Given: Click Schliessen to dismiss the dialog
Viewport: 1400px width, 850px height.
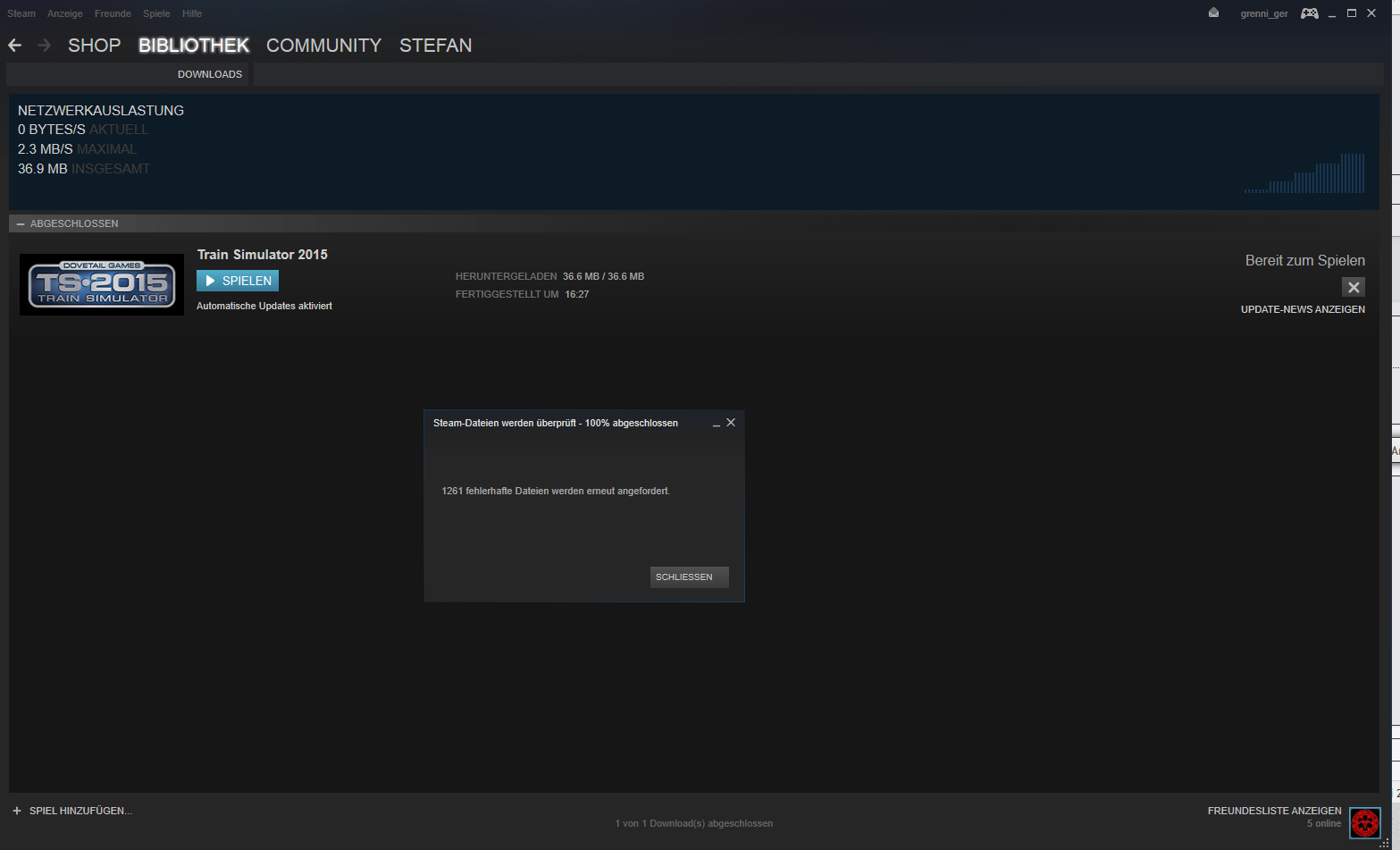Looking at the screenshot, I should tap(689, 577).
